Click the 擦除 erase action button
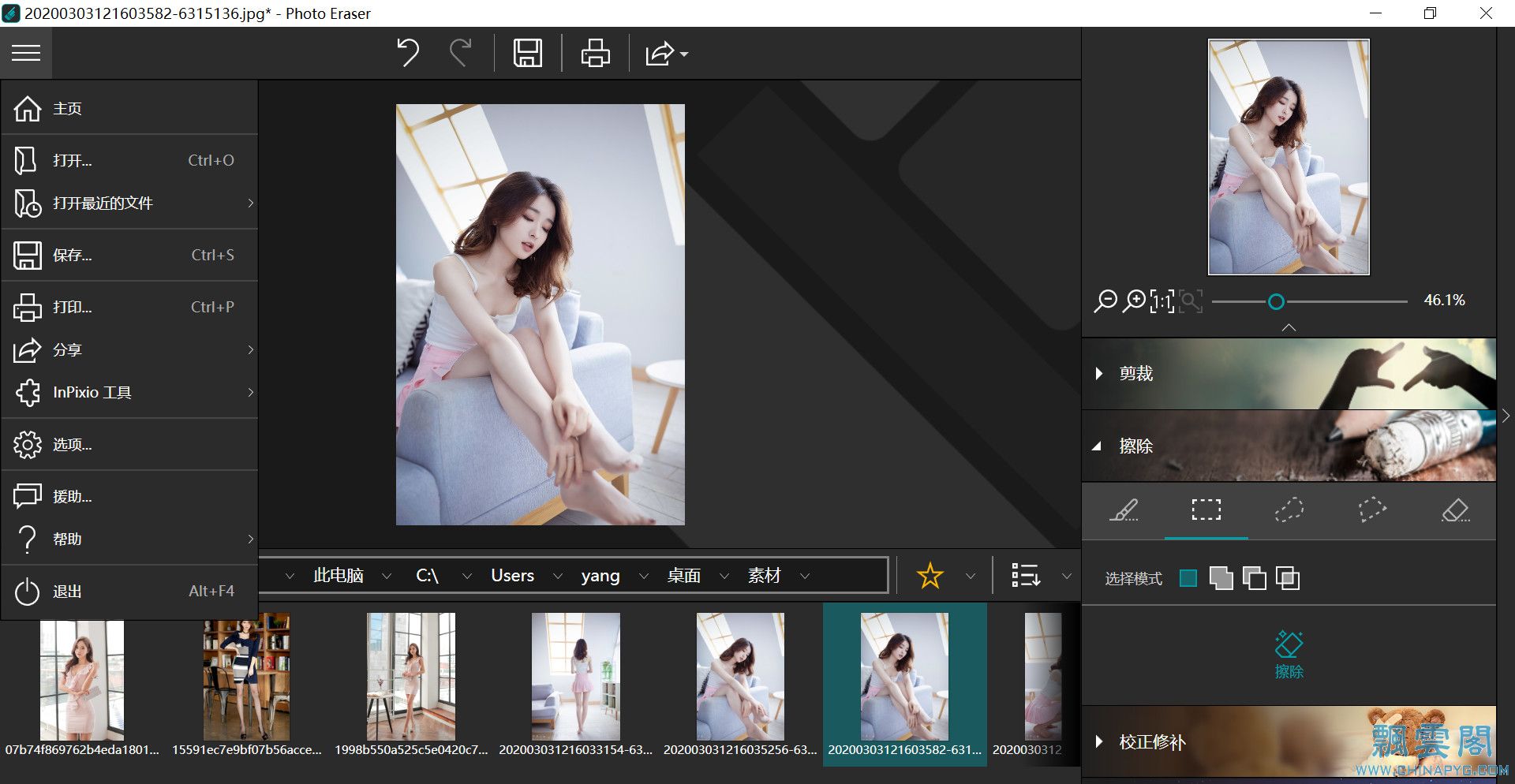The height and width of the screenshot is (784, 1515). 1289,655
